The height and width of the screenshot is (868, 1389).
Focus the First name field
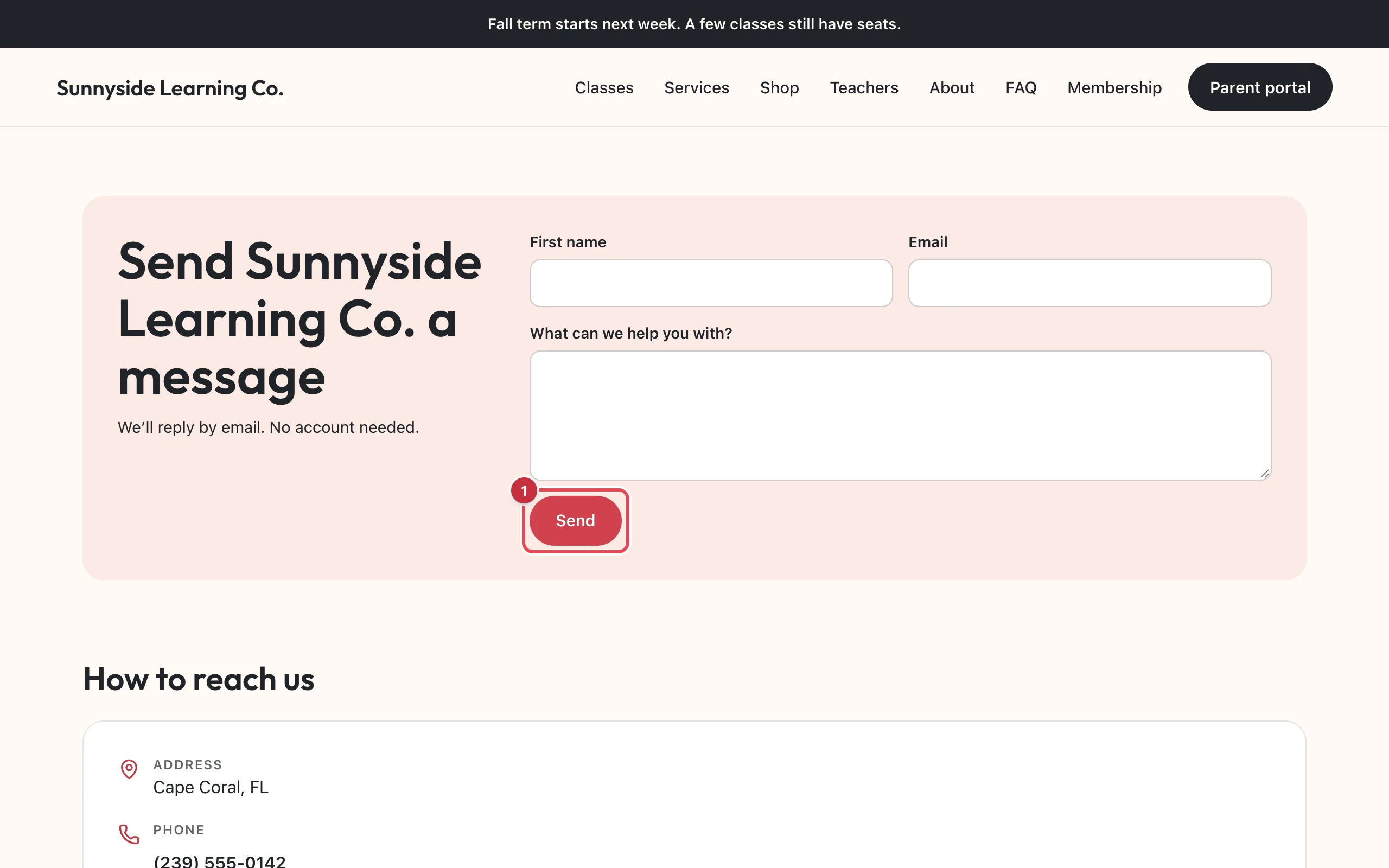(x=711, y=283)
